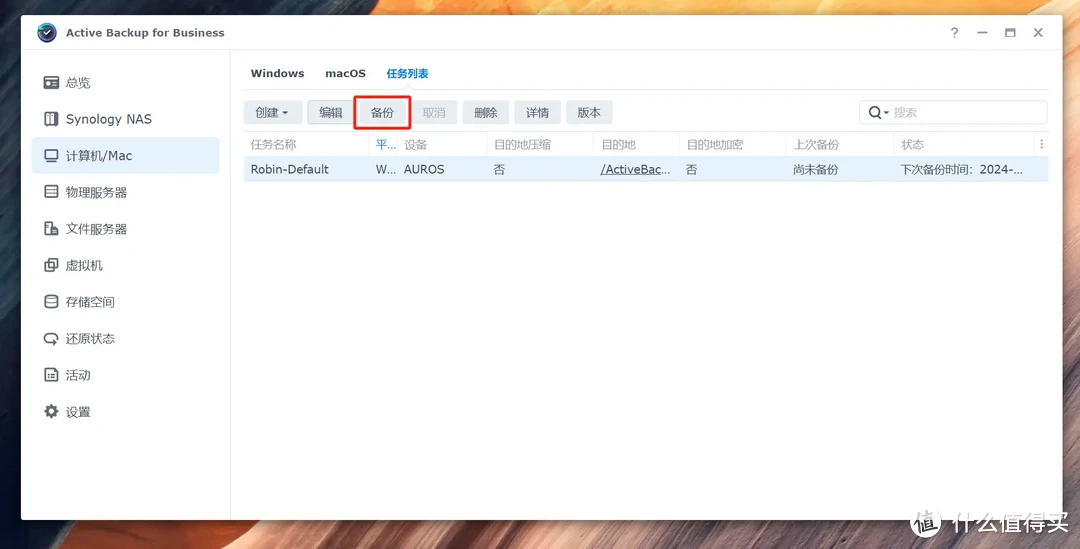Switch to the 任务列表 tab
1080x549 pixels.
(x=407, y=73)
